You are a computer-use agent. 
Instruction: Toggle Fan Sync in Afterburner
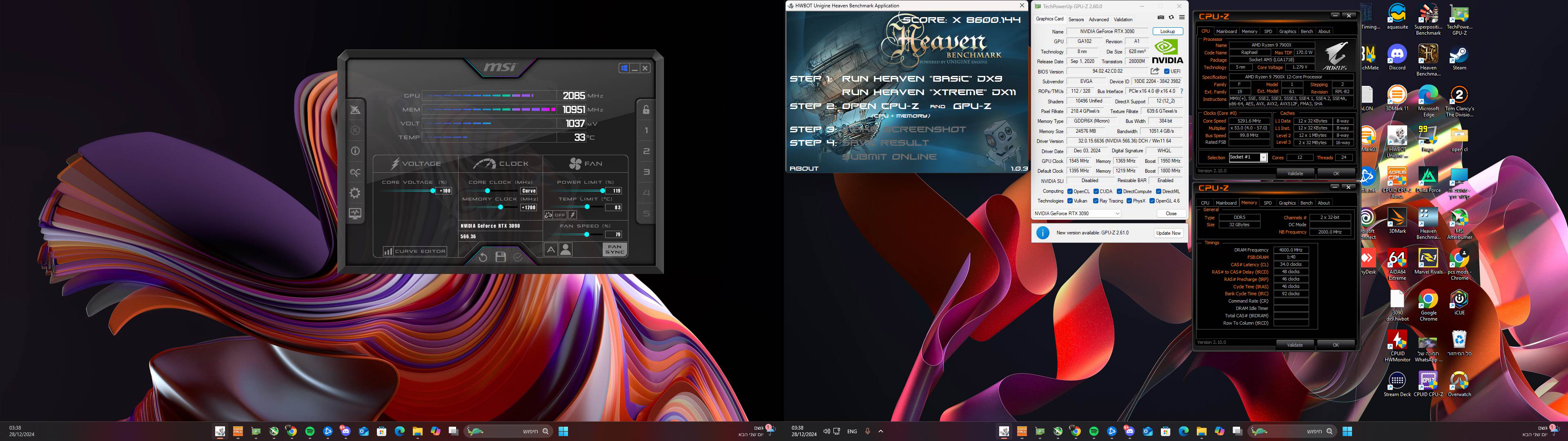(615, 249)
